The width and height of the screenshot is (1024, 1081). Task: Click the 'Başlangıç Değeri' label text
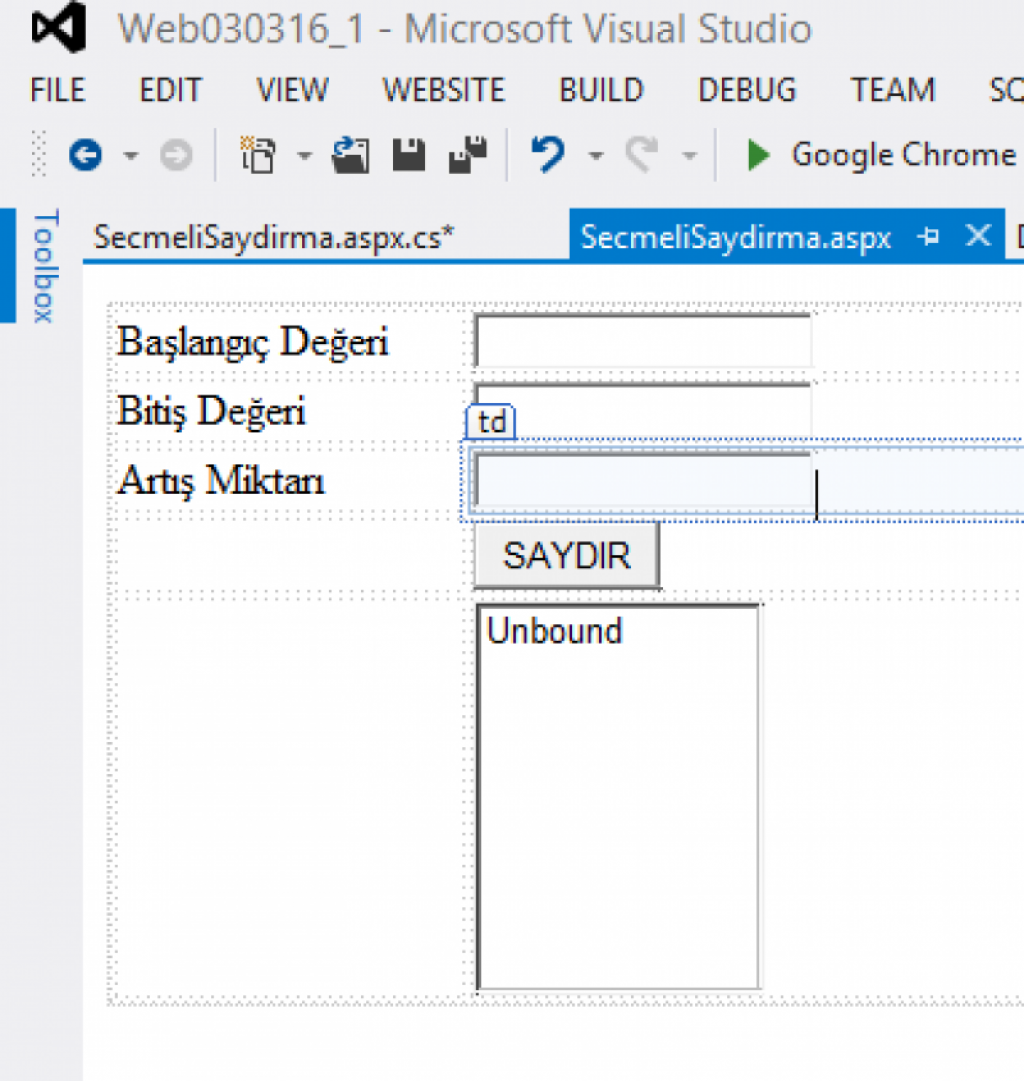[x=252, y=342]
